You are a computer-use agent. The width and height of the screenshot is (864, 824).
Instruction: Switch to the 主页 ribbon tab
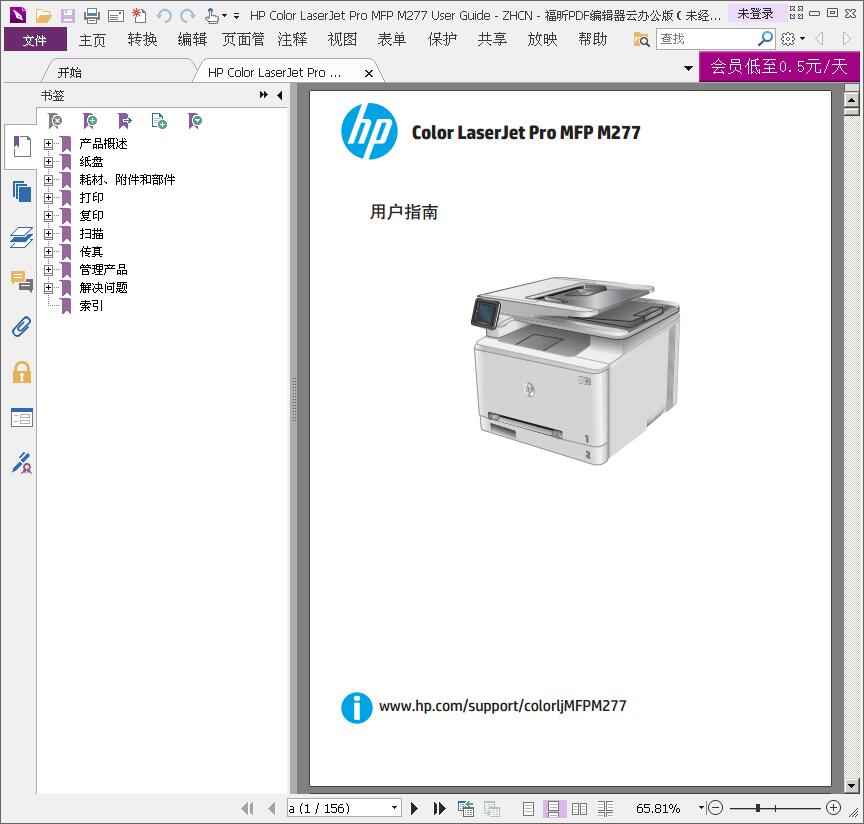92,40
